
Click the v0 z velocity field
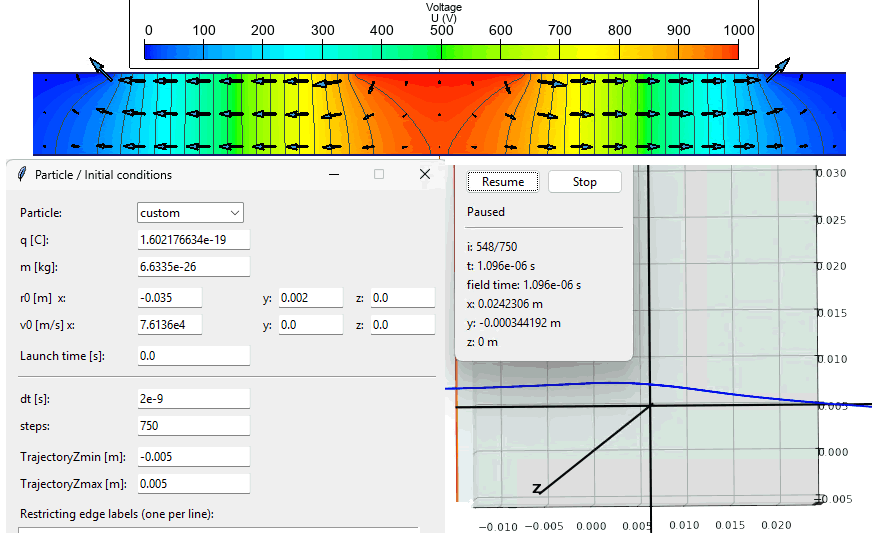403,324
